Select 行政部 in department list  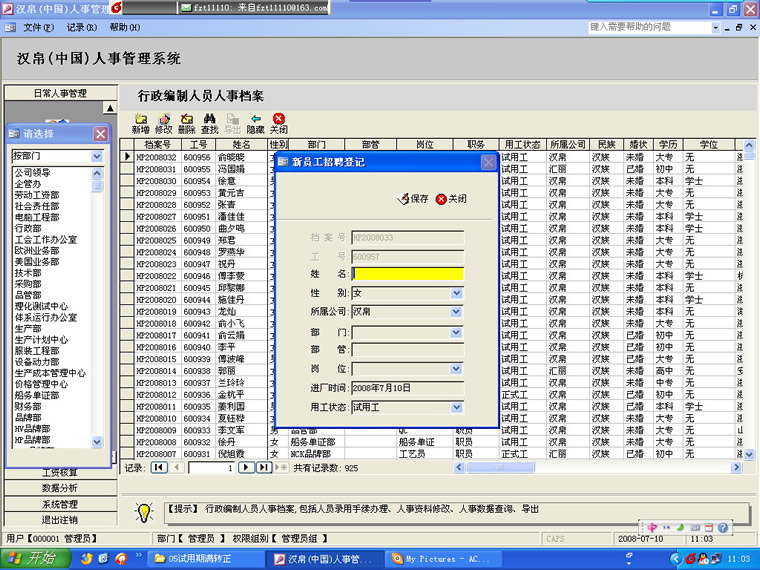(28, 228)
